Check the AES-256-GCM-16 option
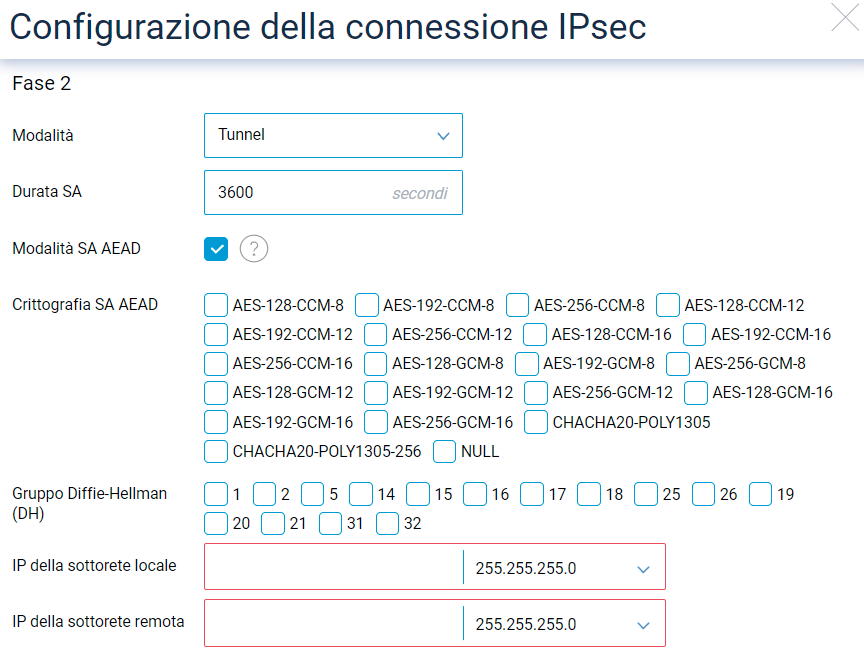Image resolution: width=864 pixels, height=669 pixels. [x=376, y=422]
